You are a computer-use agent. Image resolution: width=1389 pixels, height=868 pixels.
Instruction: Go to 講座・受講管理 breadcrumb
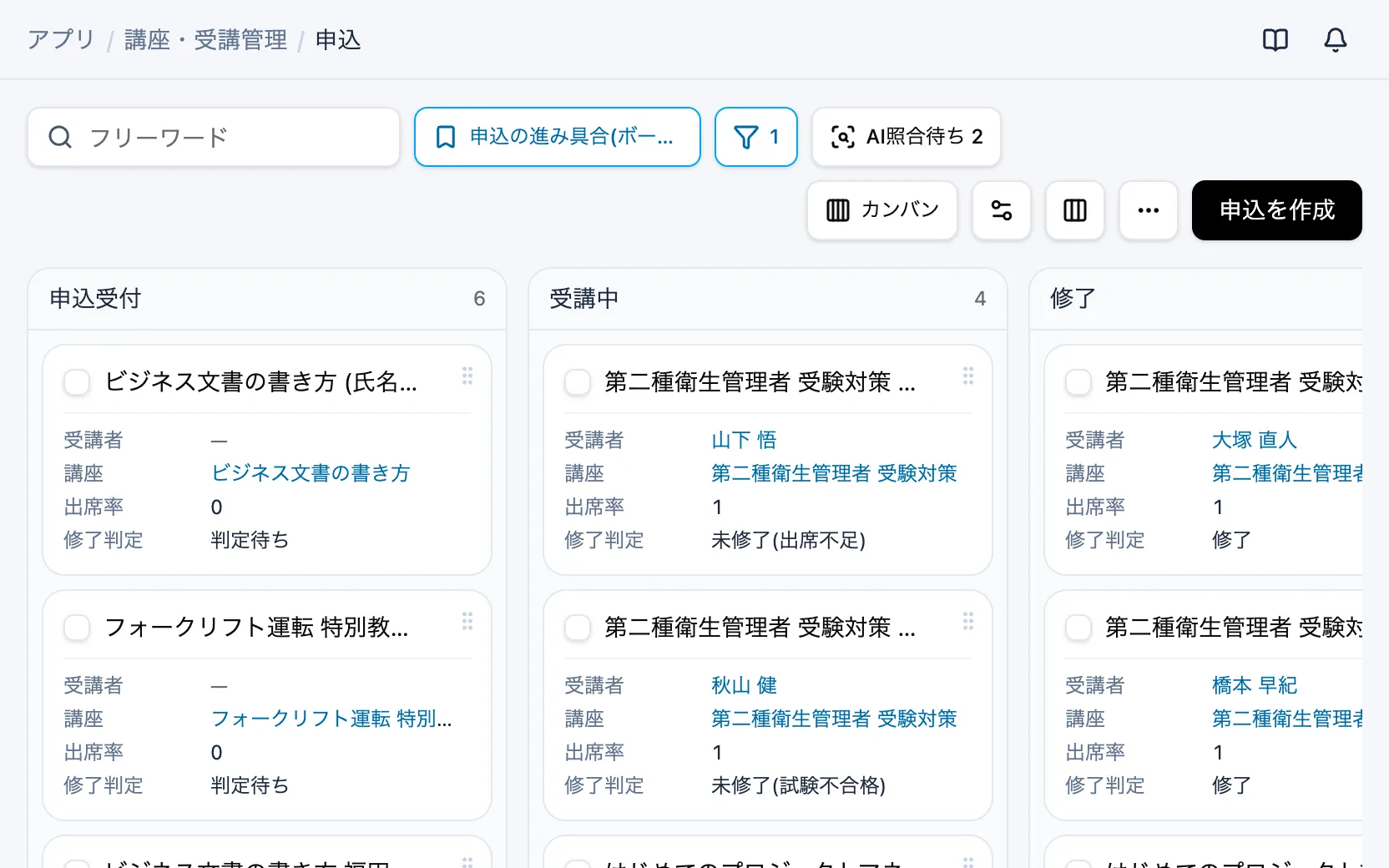coord(205,40)
